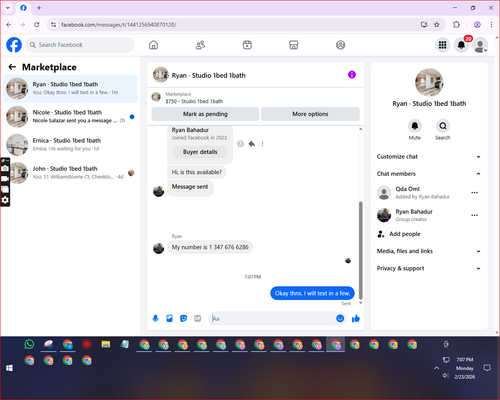Expand Media, files and links section
This screenshot has width=500, height=400.
click(429, 251)
